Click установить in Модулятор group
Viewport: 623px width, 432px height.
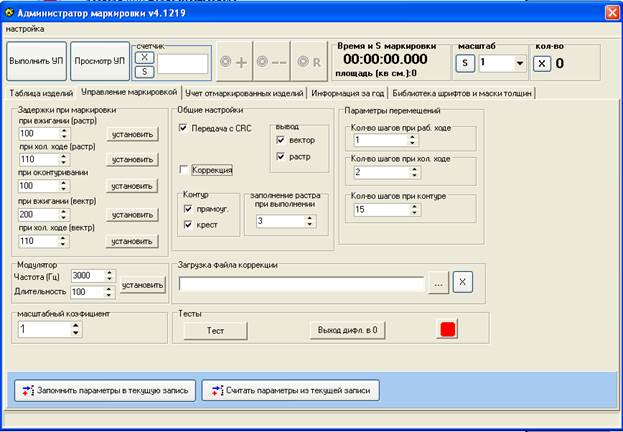pos(143,285)
